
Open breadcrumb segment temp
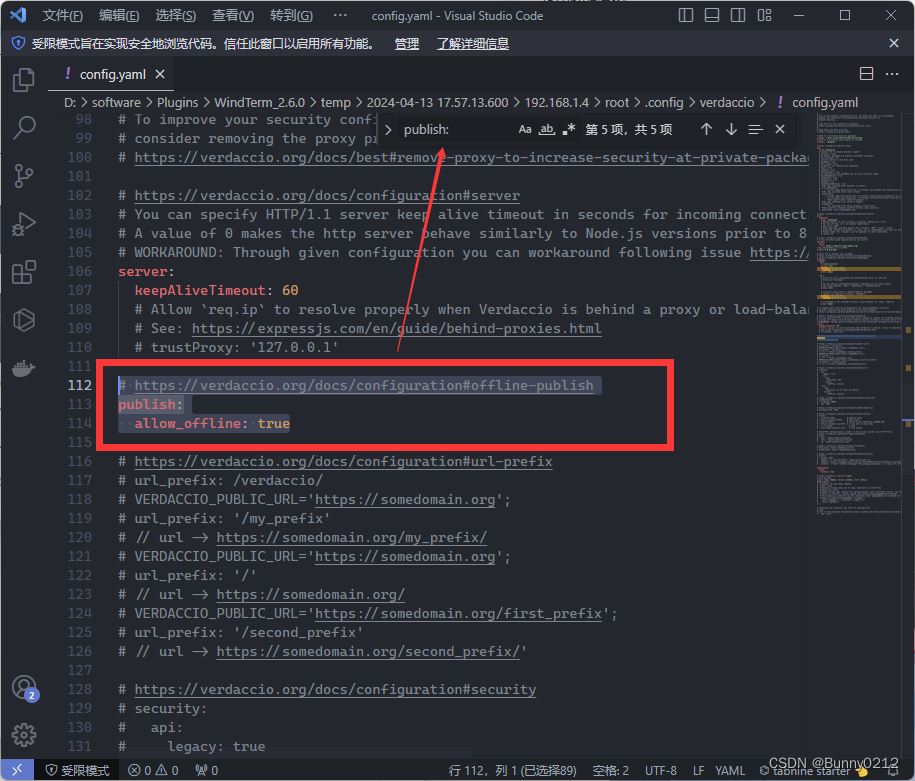click(336, 103)
